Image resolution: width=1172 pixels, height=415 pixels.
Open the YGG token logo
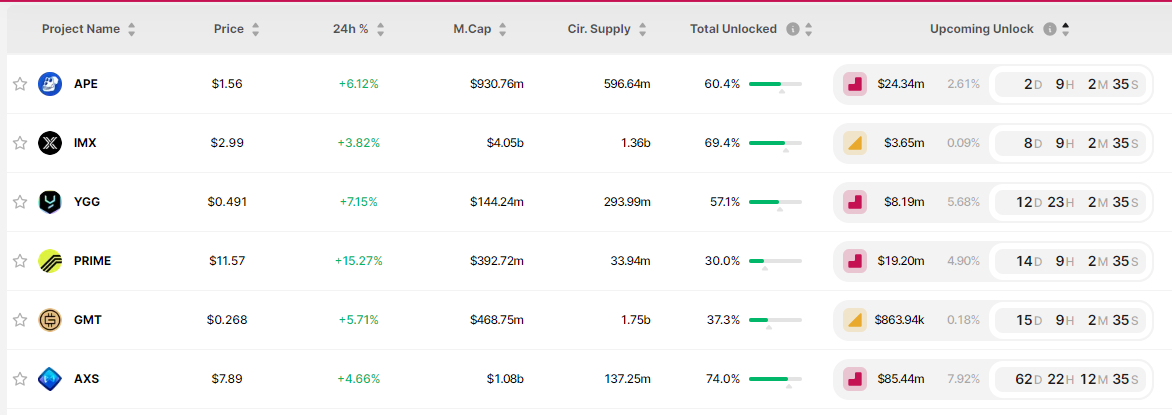[50, 202]
